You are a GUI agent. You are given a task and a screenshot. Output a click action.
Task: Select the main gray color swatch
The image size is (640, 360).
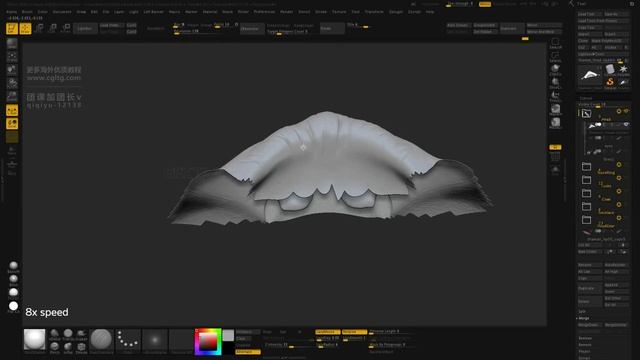click(228, 336)
